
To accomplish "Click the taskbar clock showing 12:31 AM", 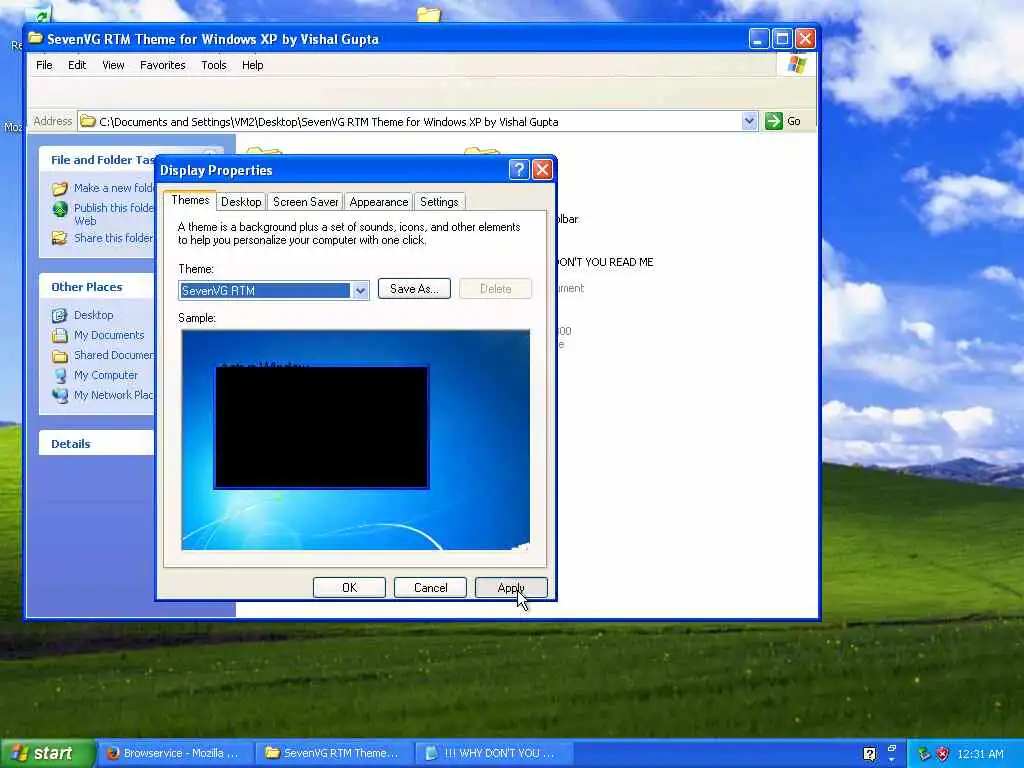I will (980, 754).
